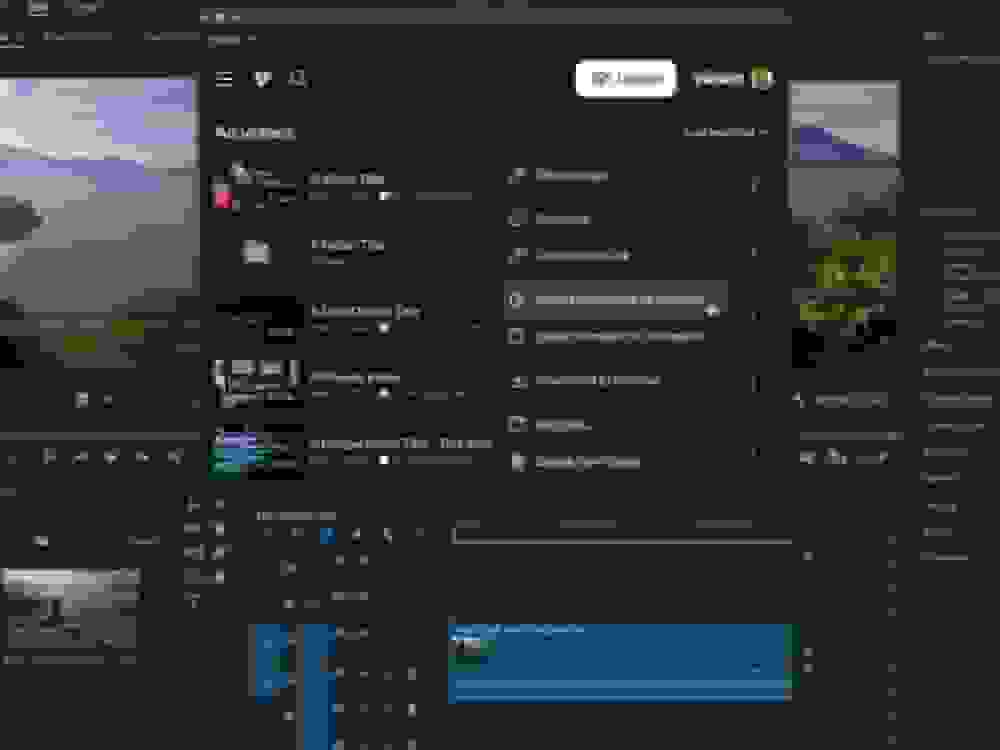Choose the last context menu entry with file icon

576,462
